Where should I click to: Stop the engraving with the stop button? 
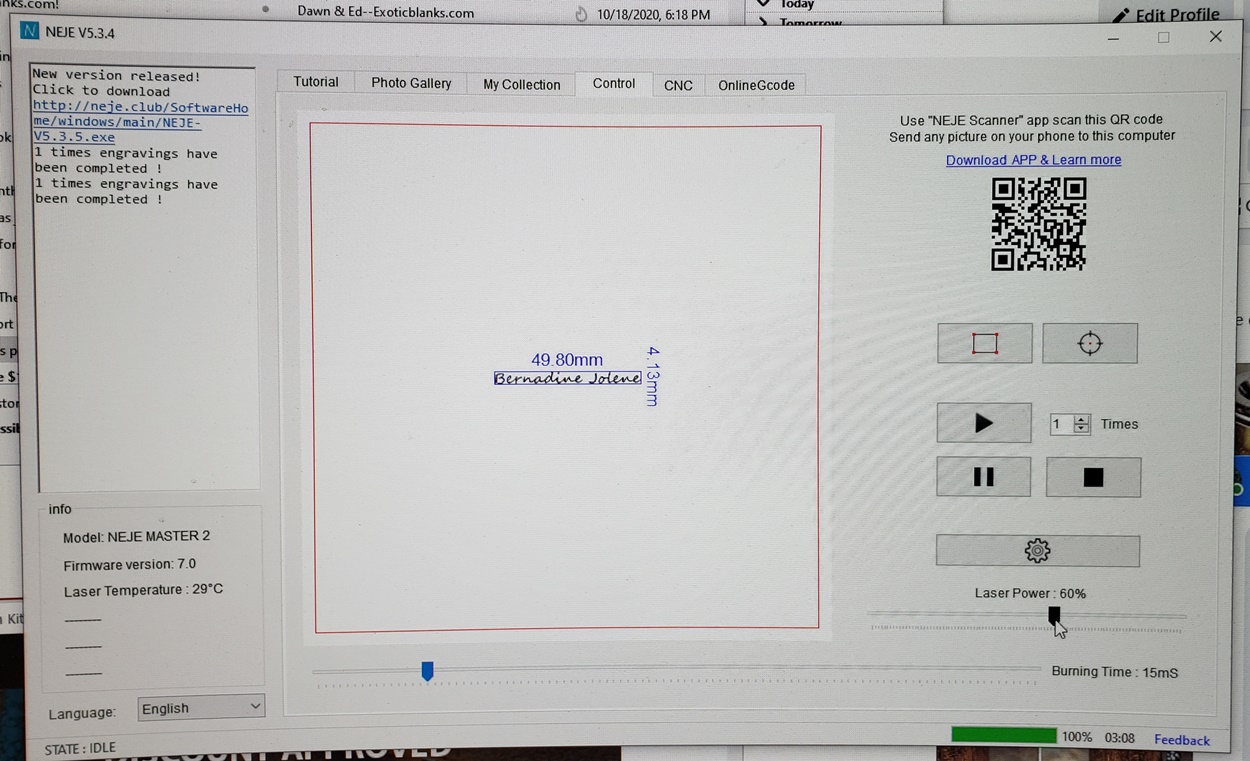(1093, 478)
